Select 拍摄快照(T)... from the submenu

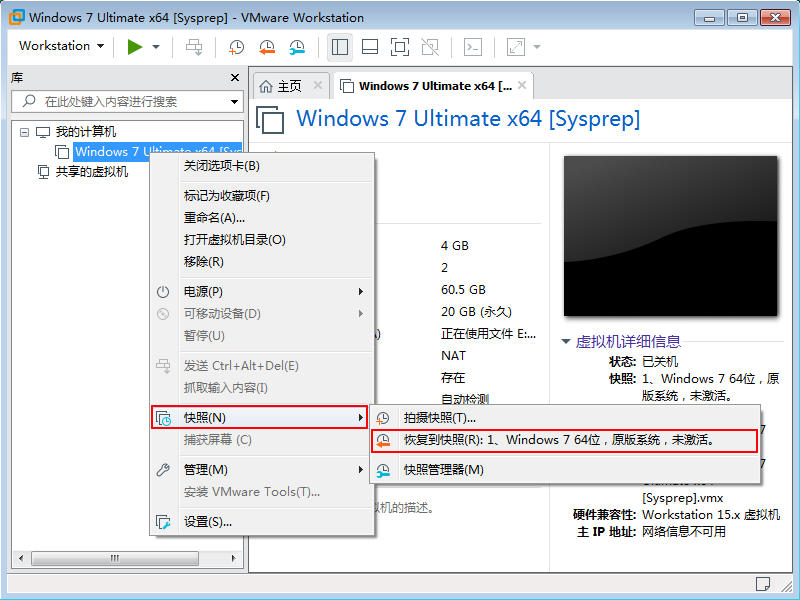pos(439,417)
